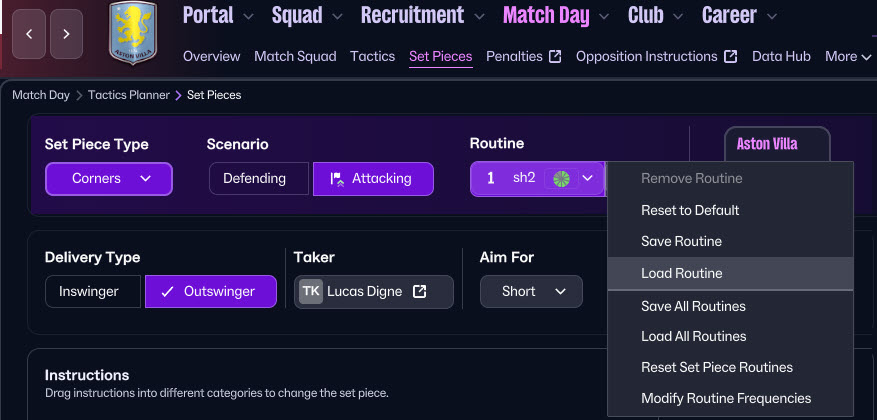Select Load Routine from the menu

click(x=682, y=273)
